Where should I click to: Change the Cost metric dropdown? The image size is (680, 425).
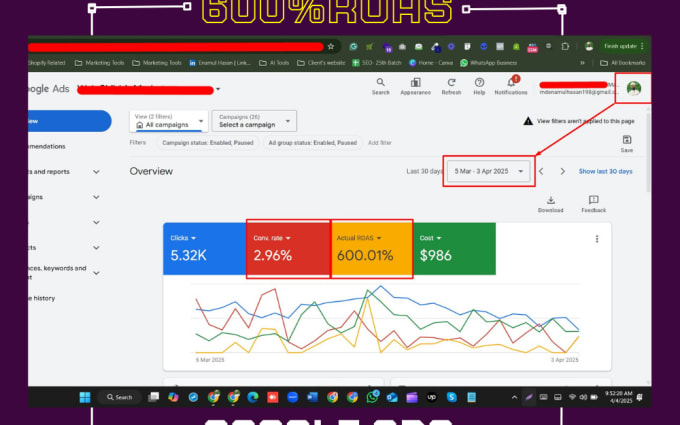(x=430, y=238)
